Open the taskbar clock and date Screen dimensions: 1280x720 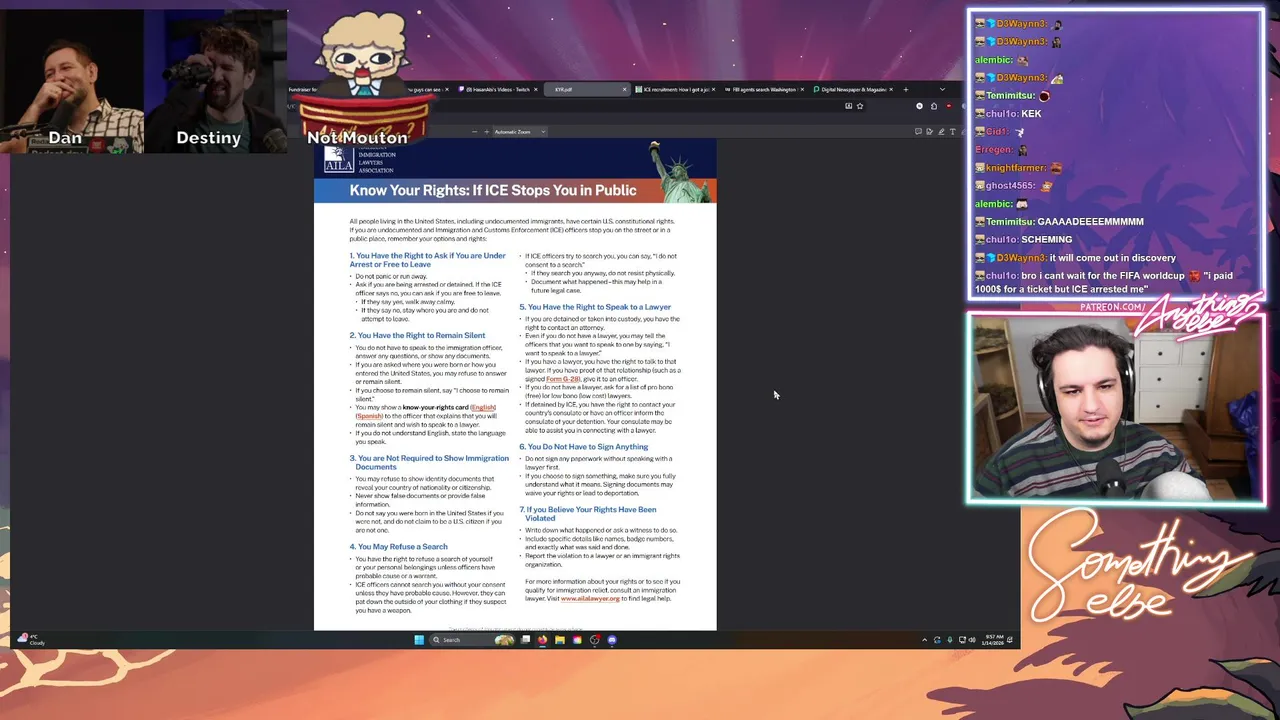995,640
